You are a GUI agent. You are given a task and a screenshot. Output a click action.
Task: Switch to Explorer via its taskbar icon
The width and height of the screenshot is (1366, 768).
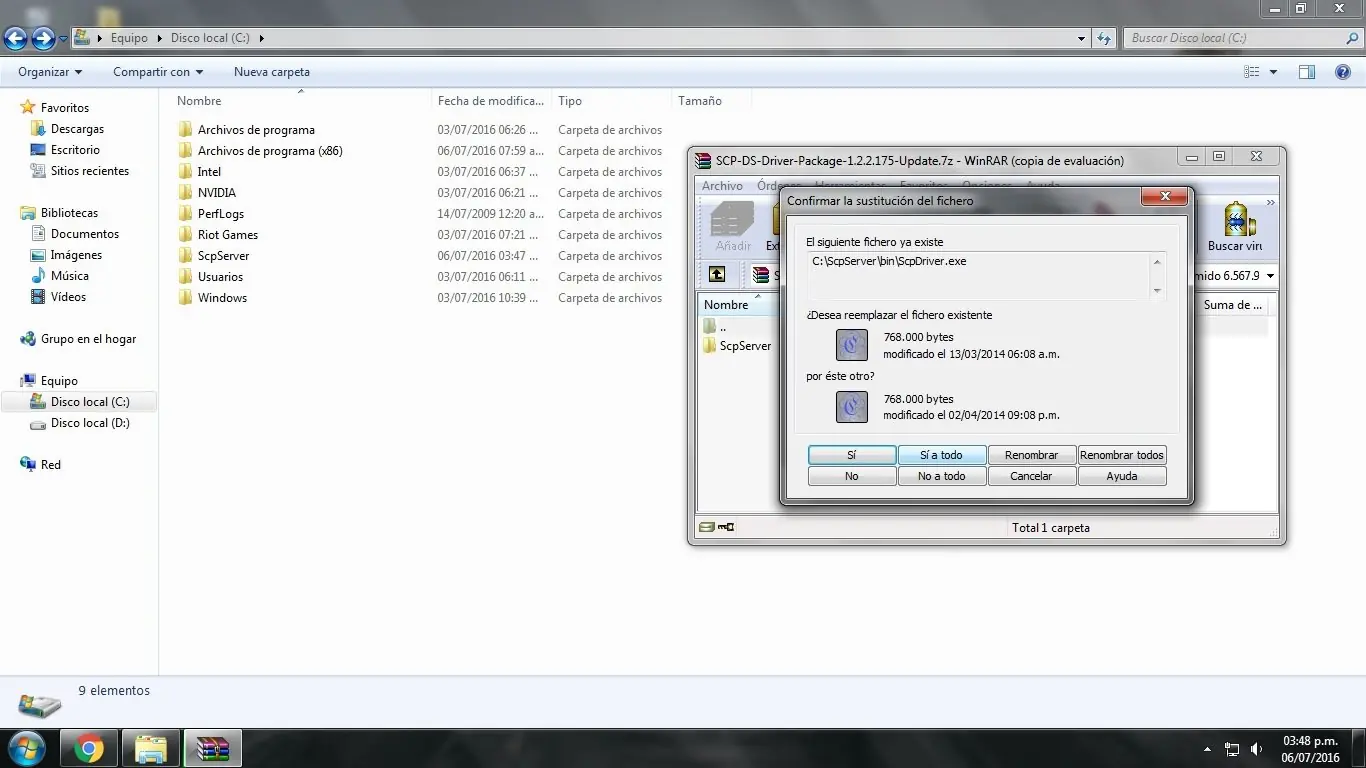click(151, 749)
